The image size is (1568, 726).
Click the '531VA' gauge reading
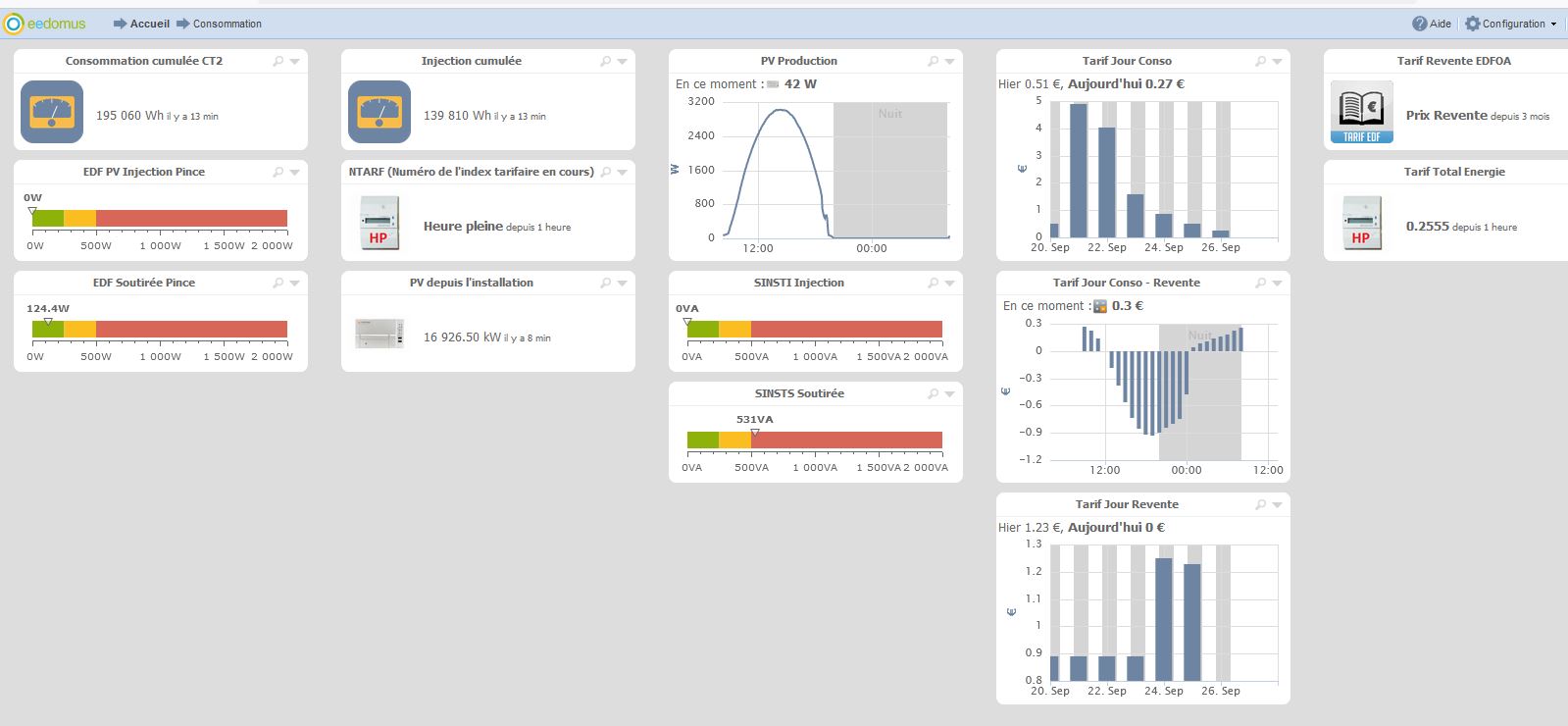tap(755, 419)
